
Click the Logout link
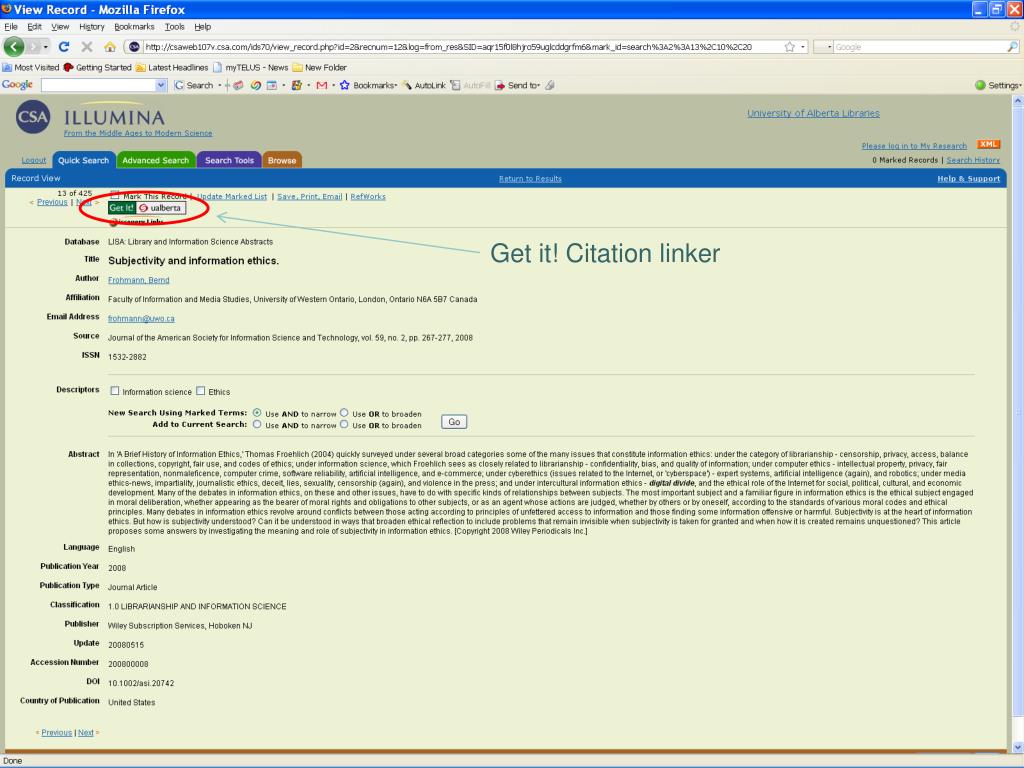[x=34, y=160]
